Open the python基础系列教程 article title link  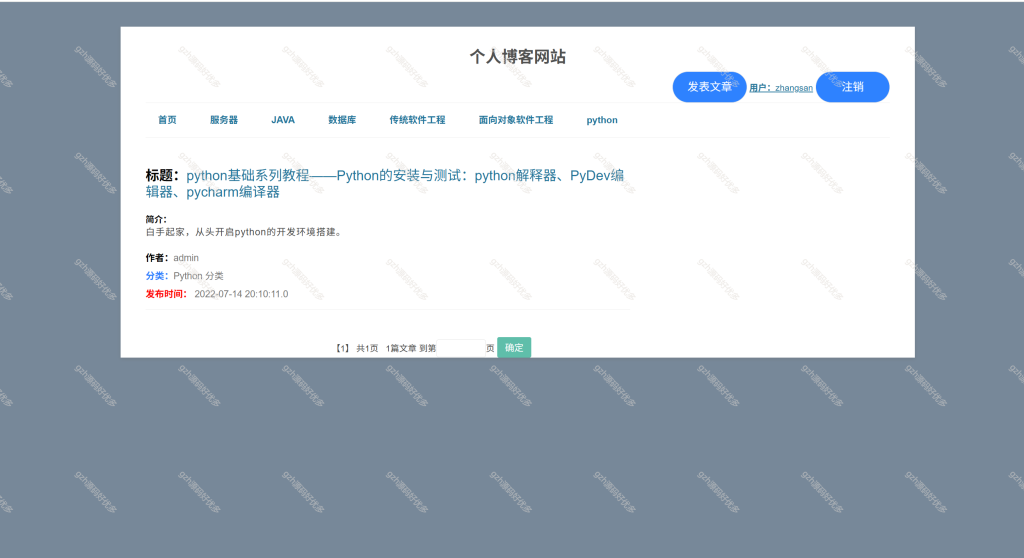click(x=385, y=184)
